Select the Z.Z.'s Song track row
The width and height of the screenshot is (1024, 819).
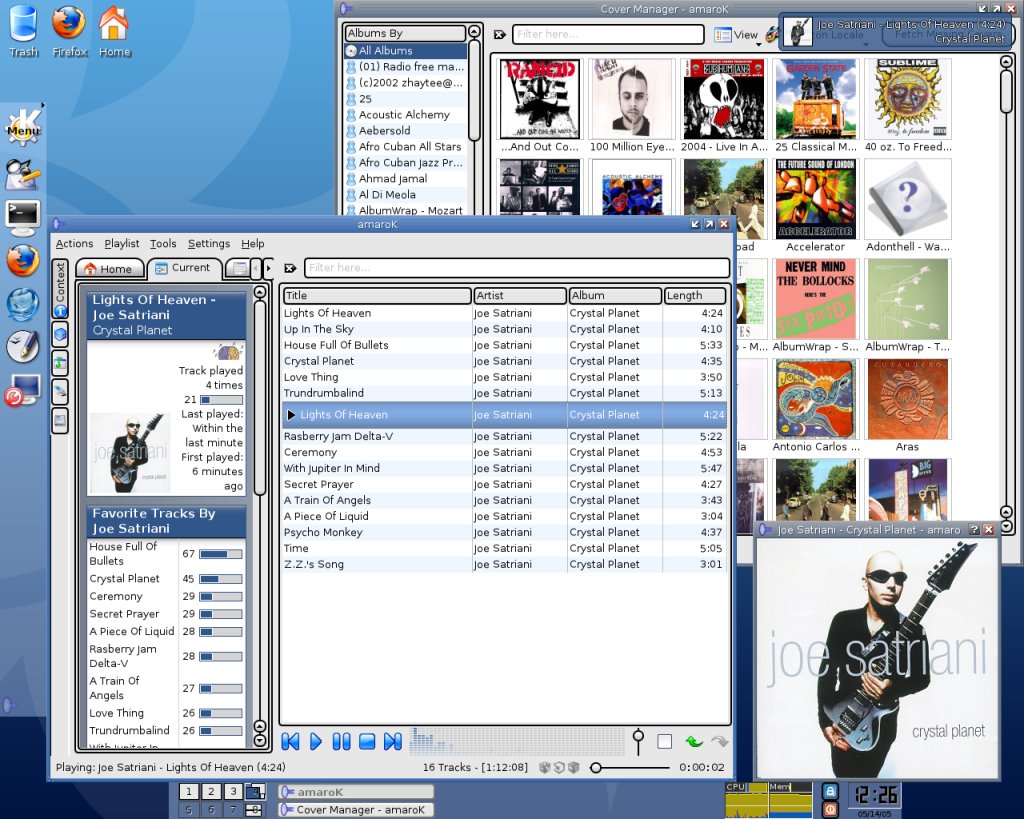(504, 564)
